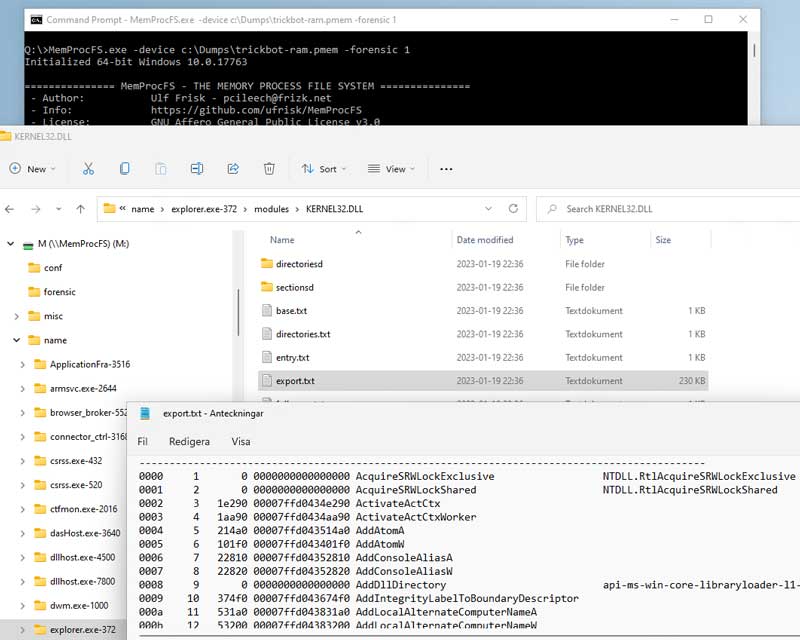The image size is (800, 640).
Task: Select connector_ctrl folder in the tree
Action: [88, 437]
